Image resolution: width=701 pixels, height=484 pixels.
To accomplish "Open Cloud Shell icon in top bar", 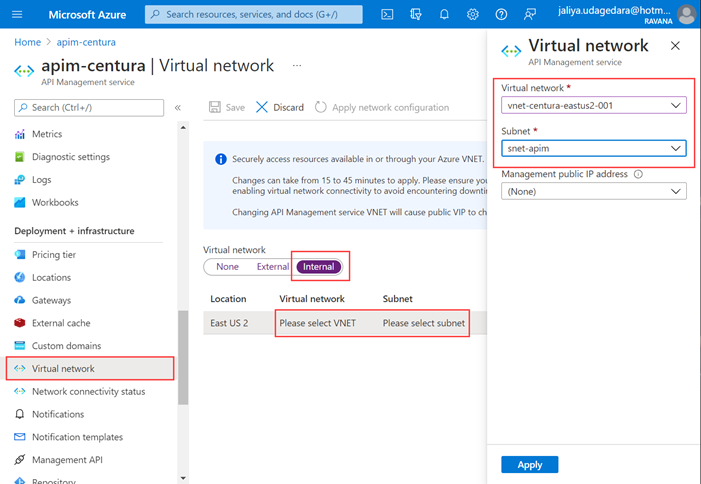I will tap(387, 15).
